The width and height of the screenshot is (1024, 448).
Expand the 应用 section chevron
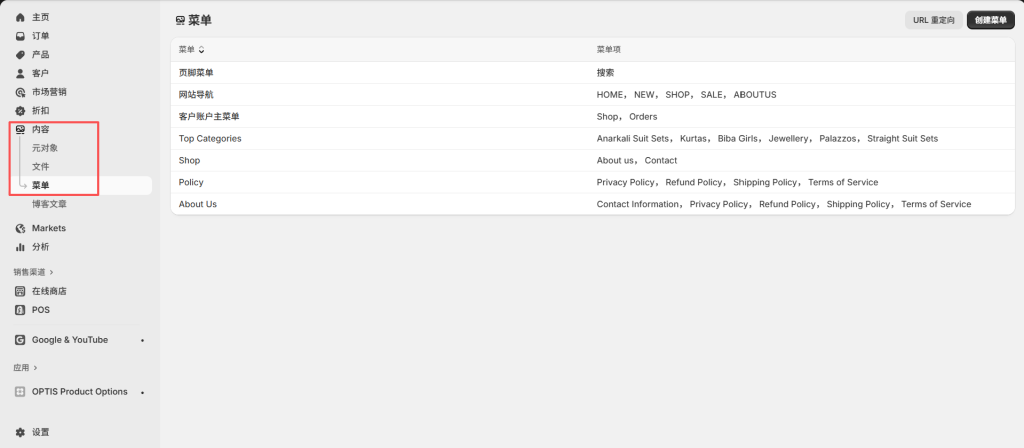pyautogui.click(x=36, y=368)
